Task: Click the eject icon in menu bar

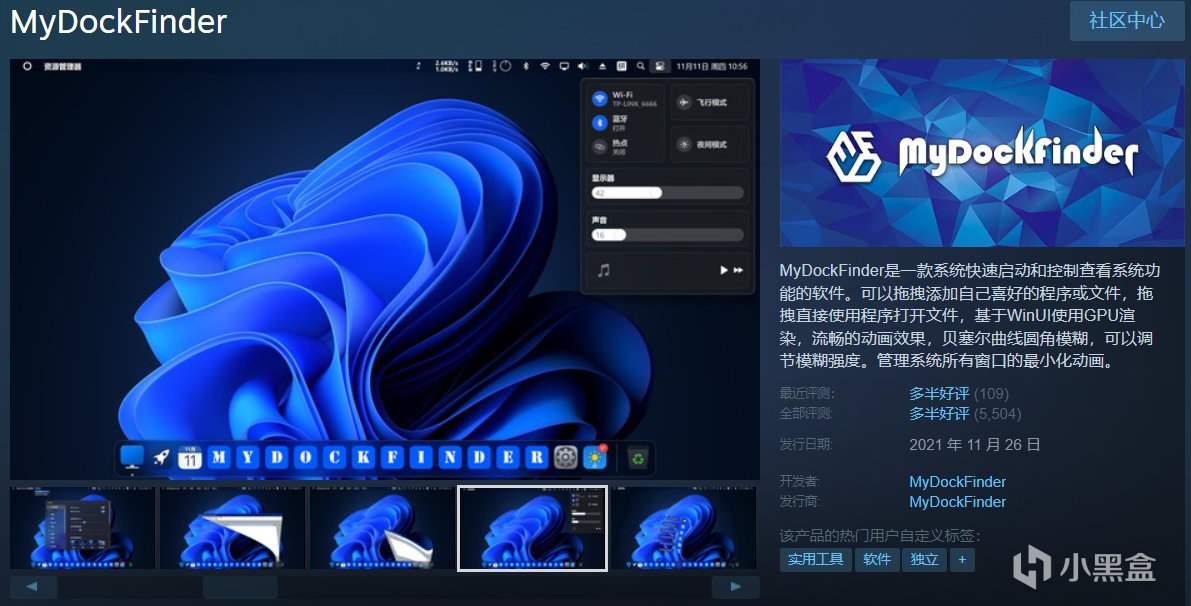Action: click(602, 66)
